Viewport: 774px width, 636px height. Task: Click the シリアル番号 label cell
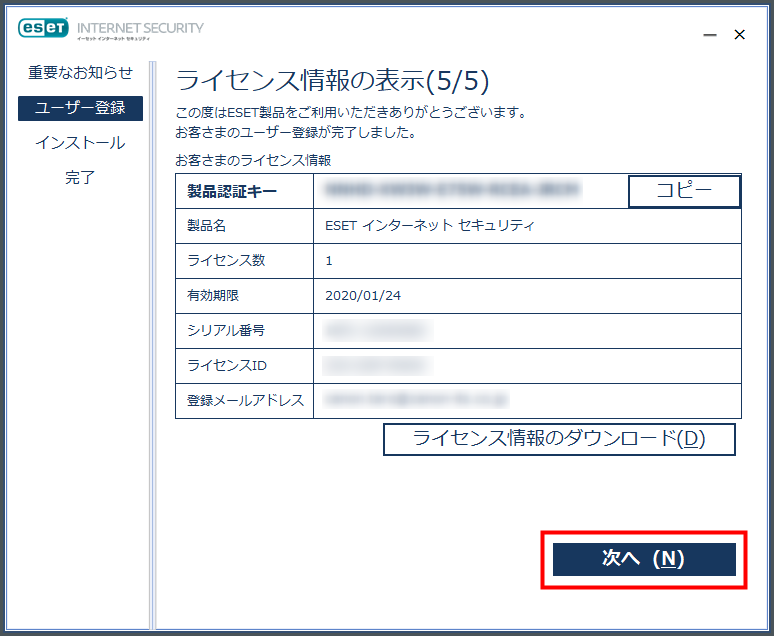click(x=244, y=331)
